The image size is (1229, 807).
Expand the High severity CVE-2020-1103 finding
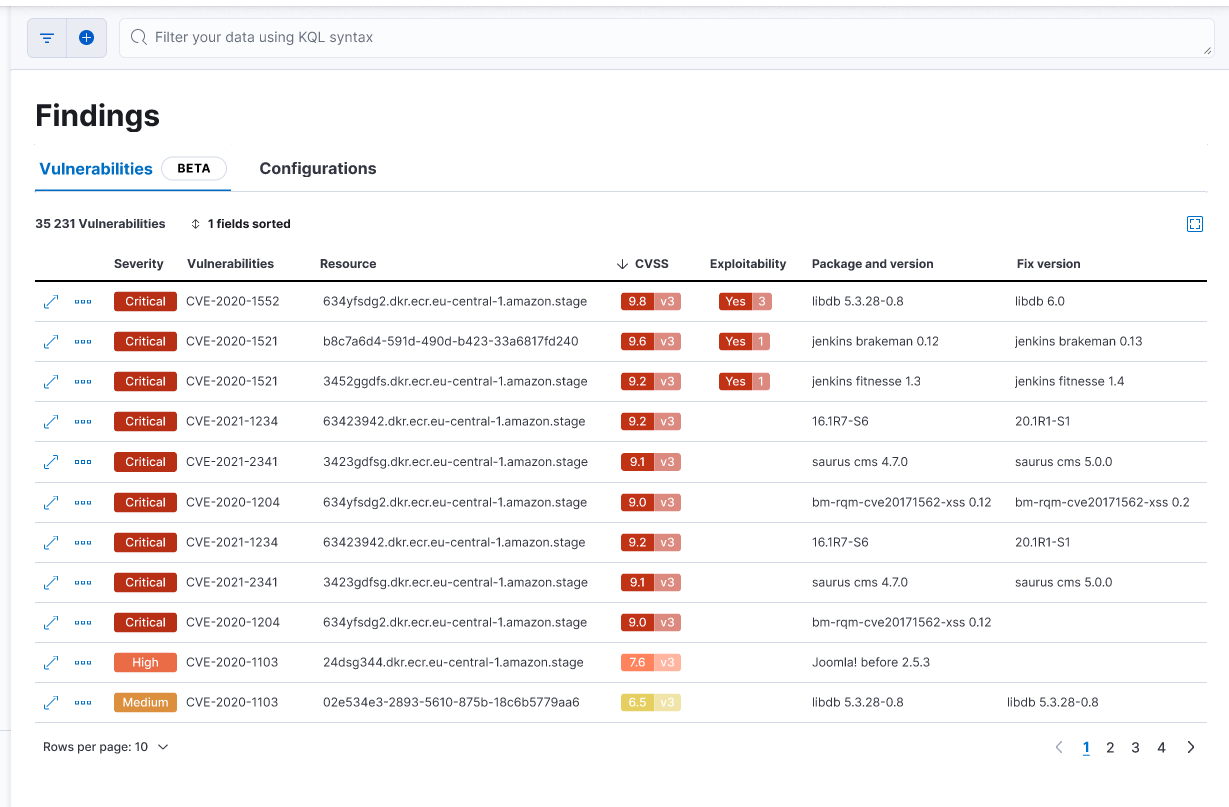[x=50, y=662]
